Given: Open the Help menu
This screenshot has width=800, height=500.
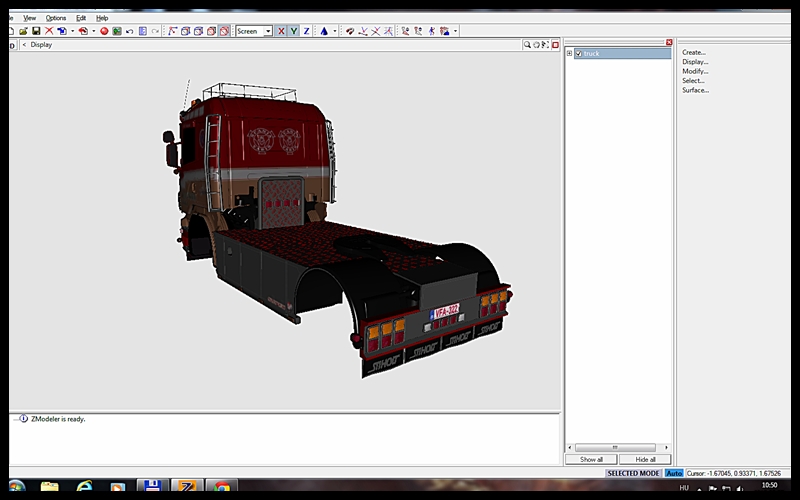Looking at the screenshot, I should [x=102, y=18].
